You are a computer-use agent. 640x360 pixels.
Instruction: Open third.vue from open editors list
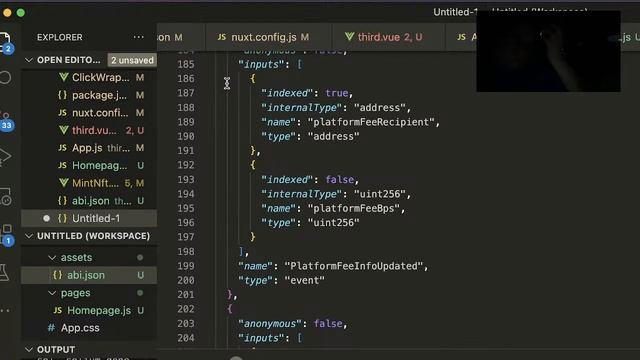tap(94, 130)
